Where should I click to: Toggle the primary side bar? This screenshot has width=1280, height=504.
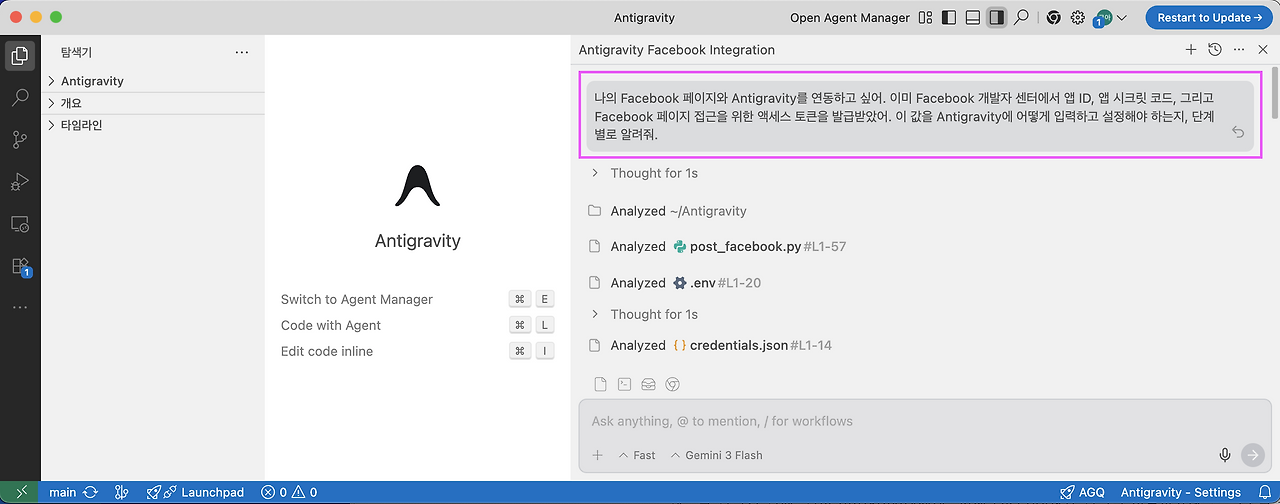tap(949, 17)
